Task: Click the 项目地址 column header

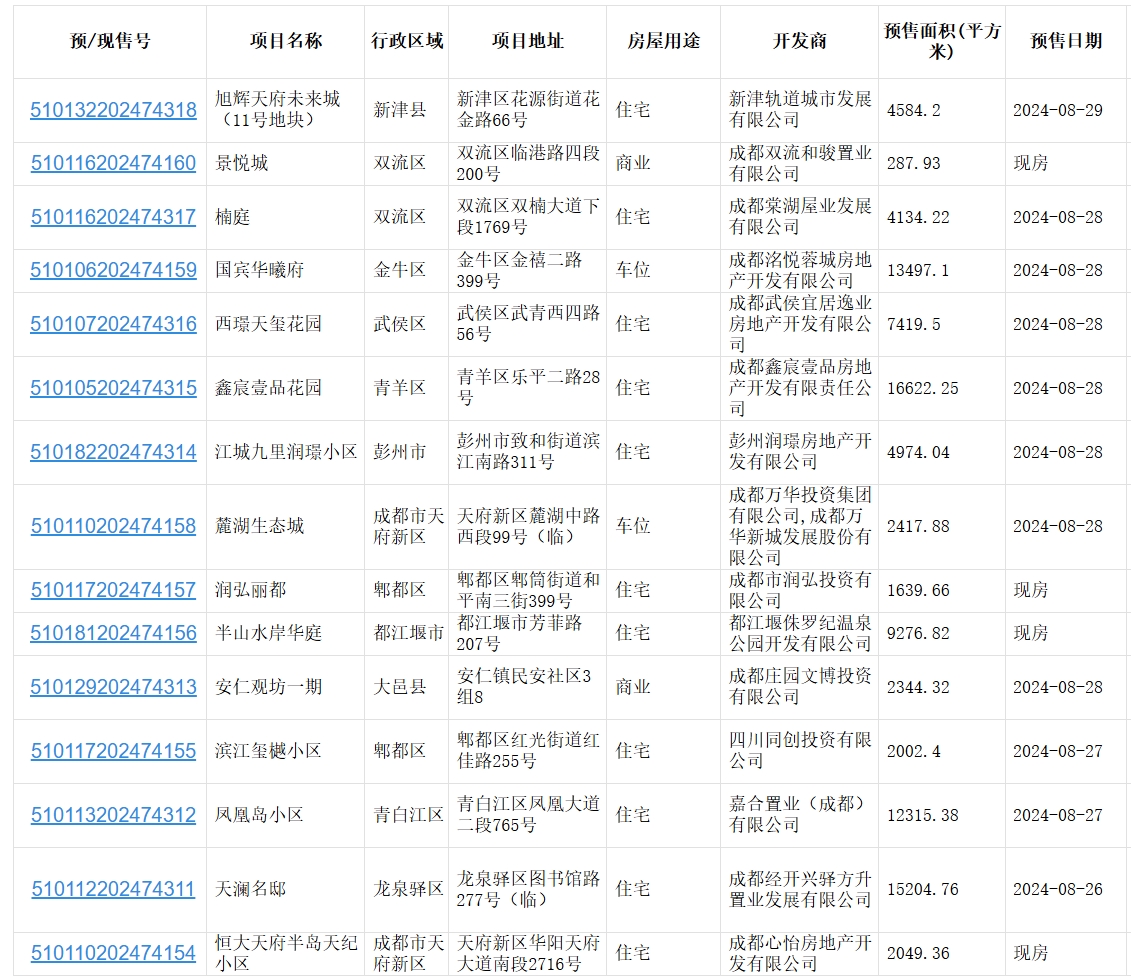Action: 528,41
